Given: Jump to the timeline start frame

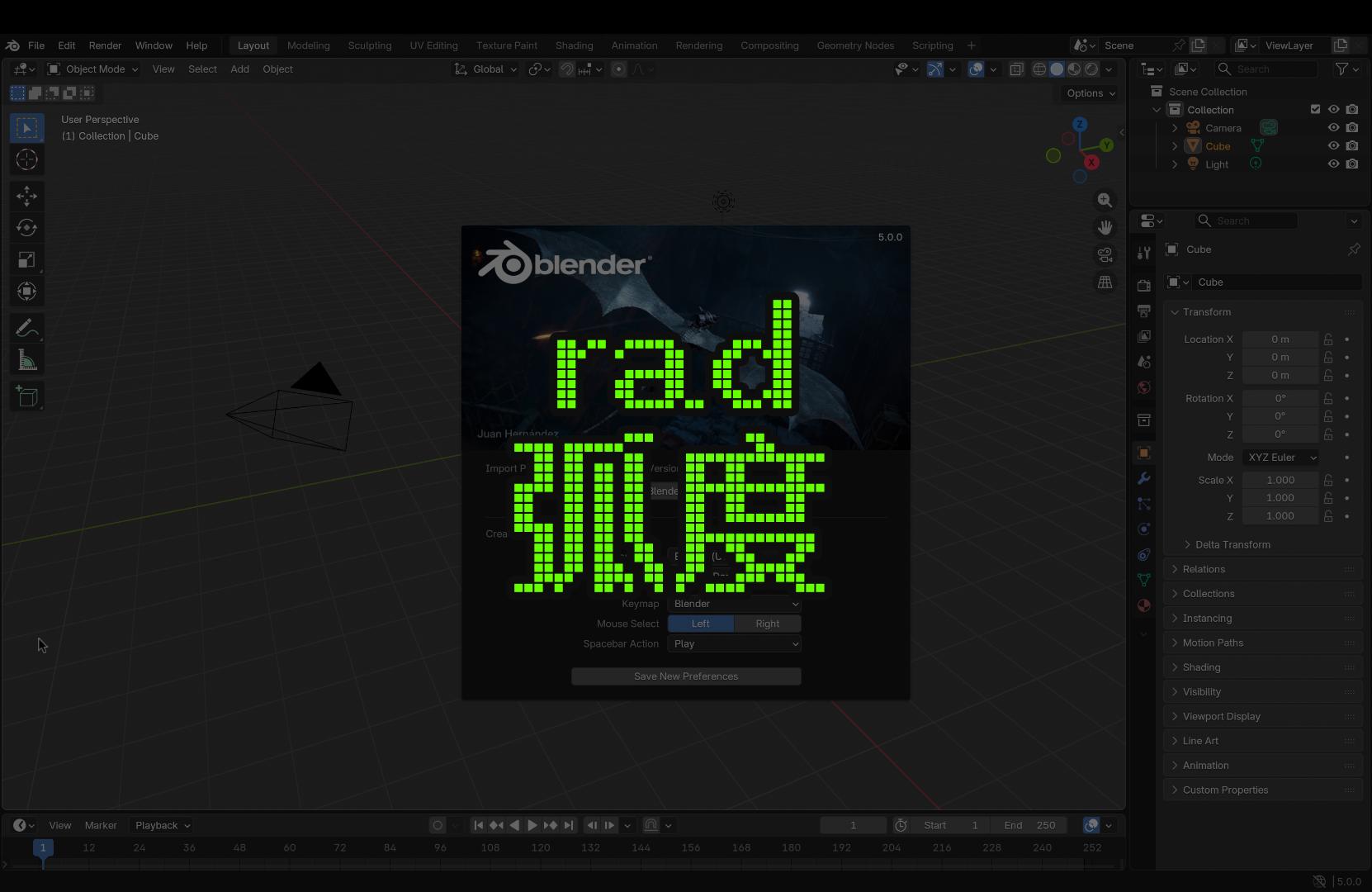Looking at the screenshot, I should [x=478, y=825].
